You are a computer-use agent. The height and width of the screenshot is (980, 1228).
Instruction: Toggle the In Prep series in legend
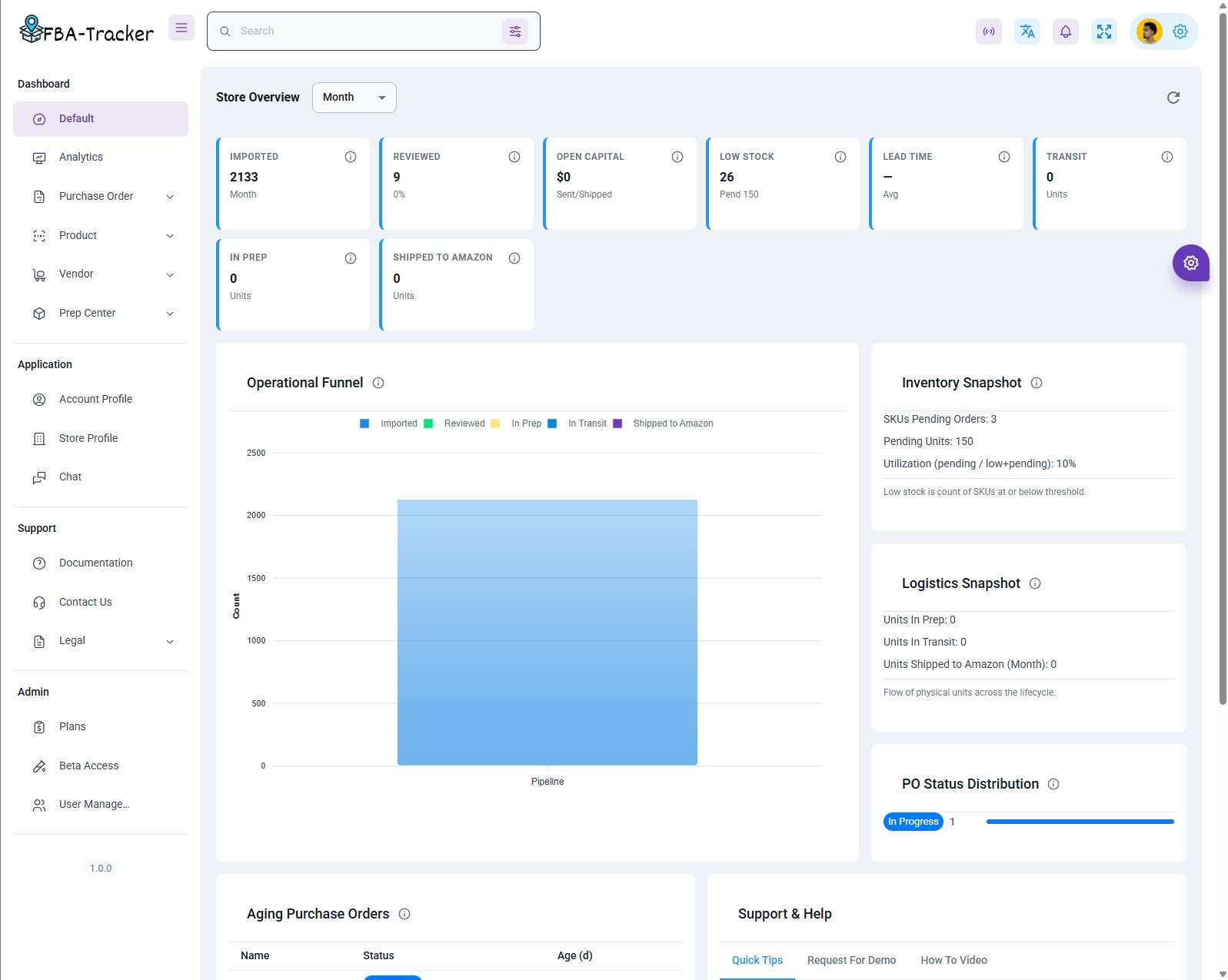pos(516,424)
